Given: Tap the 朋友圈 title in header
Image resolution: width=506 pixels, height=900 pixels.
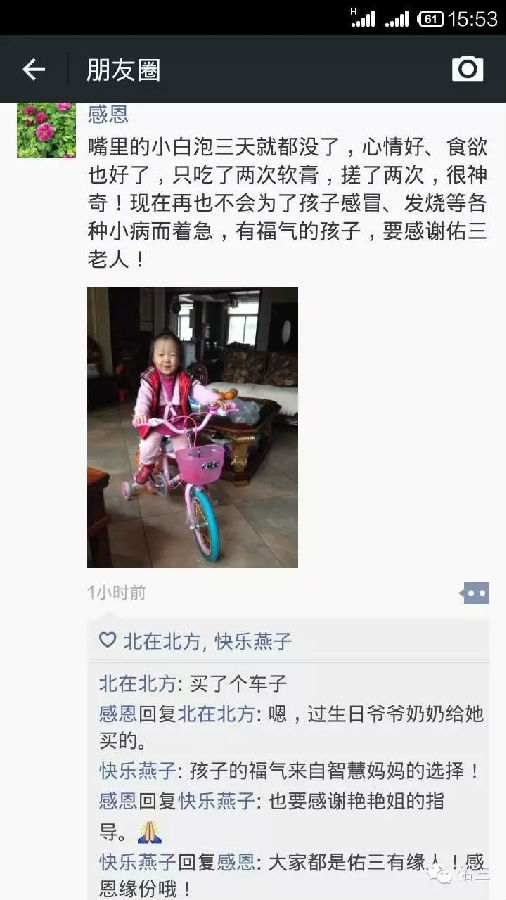Looking at the screenshot, I should point(123,70).
